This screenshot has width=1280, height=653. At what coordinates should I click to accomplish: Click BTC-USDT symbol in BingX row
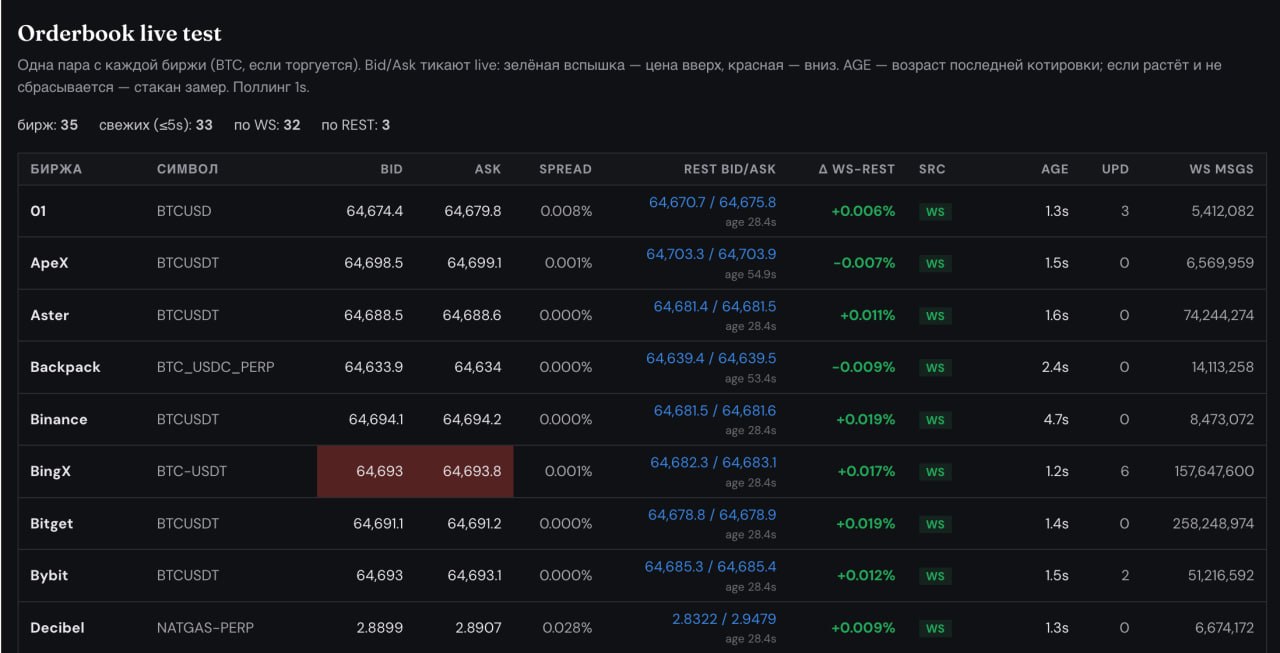tap(192, 471)
